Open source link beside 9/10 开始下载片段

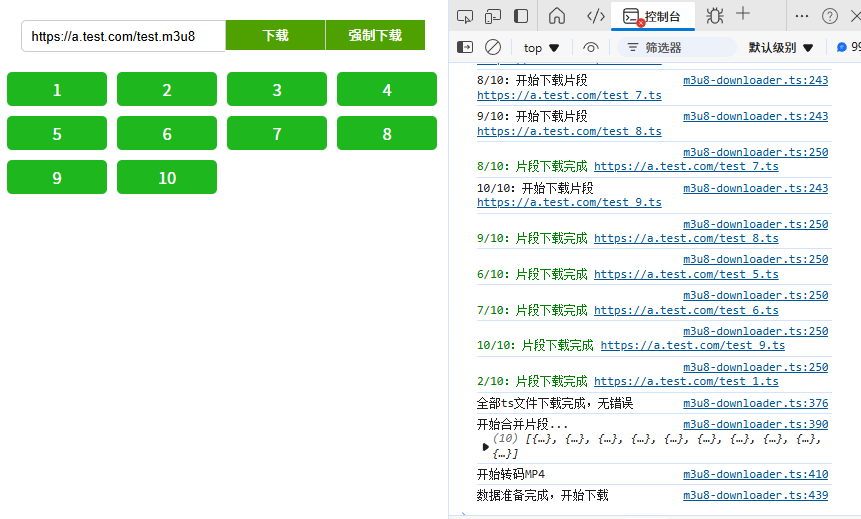(756, 116)
